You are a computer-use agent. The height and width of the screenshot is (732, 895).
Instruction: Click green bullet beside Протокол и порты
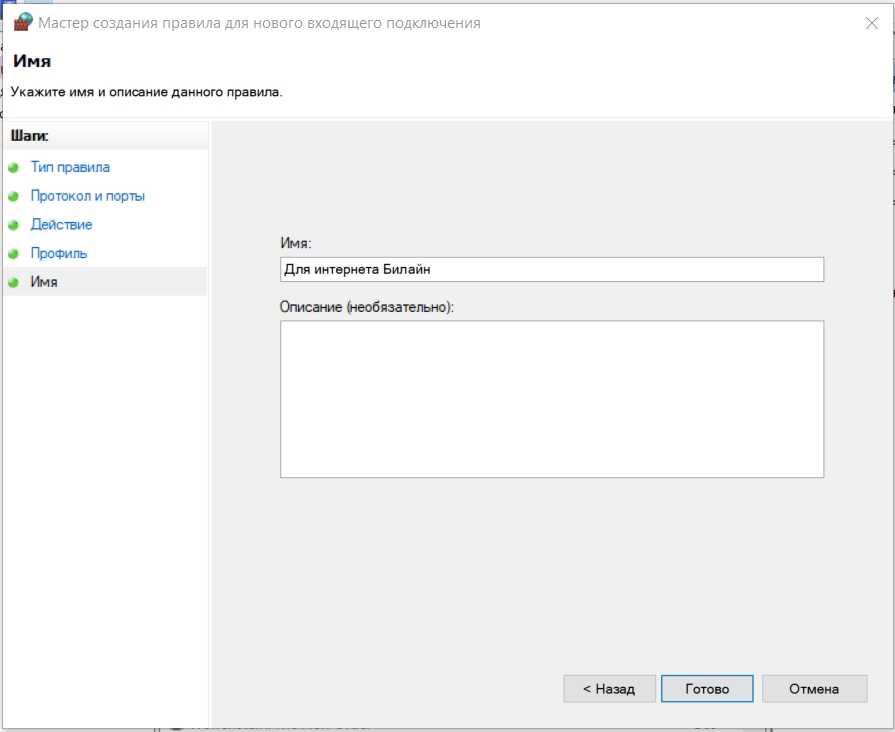point(13,197)
